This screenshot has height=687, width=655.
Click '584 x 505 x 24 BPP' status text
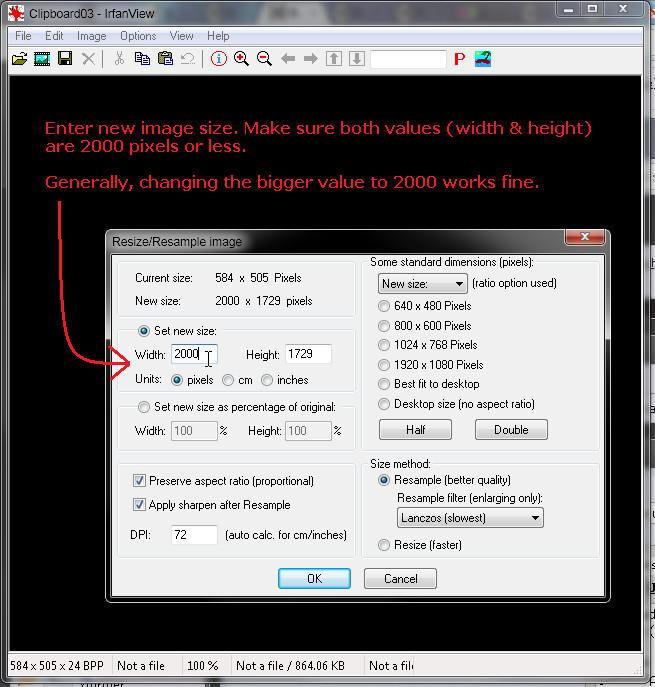coord(57,666)
